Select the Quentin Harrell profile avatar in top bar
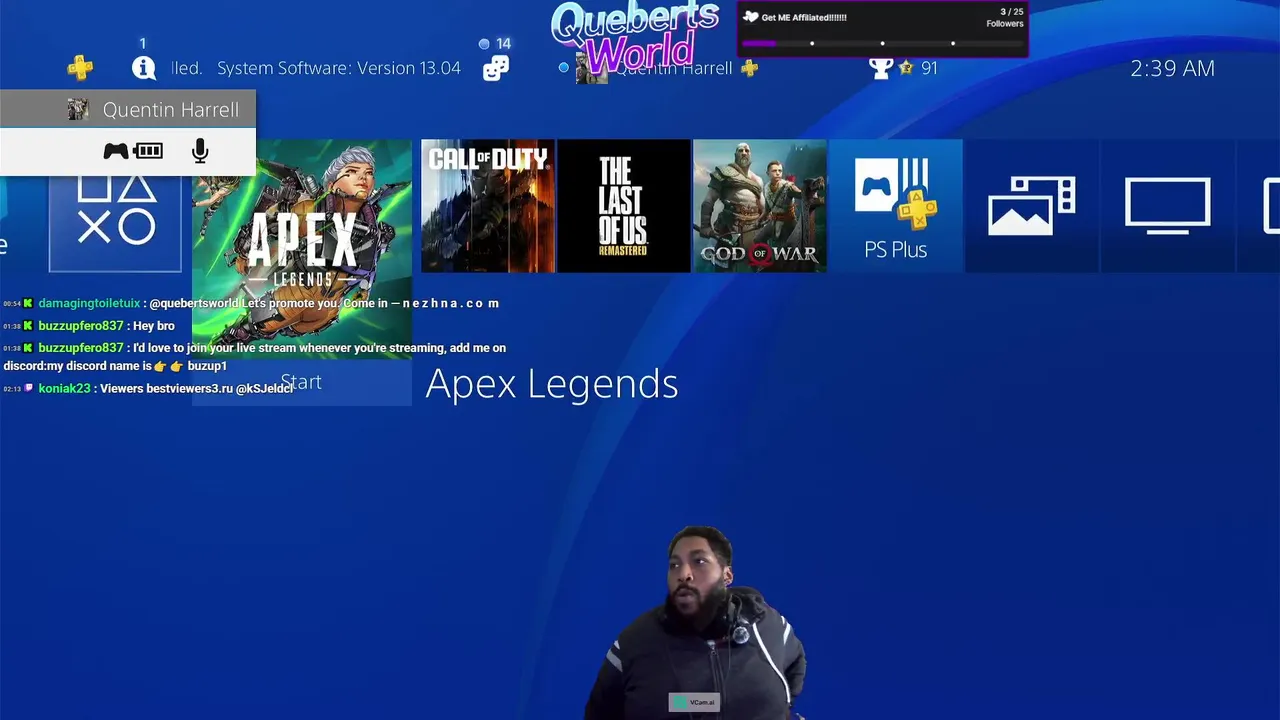Viewport: 1280px width, 720px height. [591, 68]
